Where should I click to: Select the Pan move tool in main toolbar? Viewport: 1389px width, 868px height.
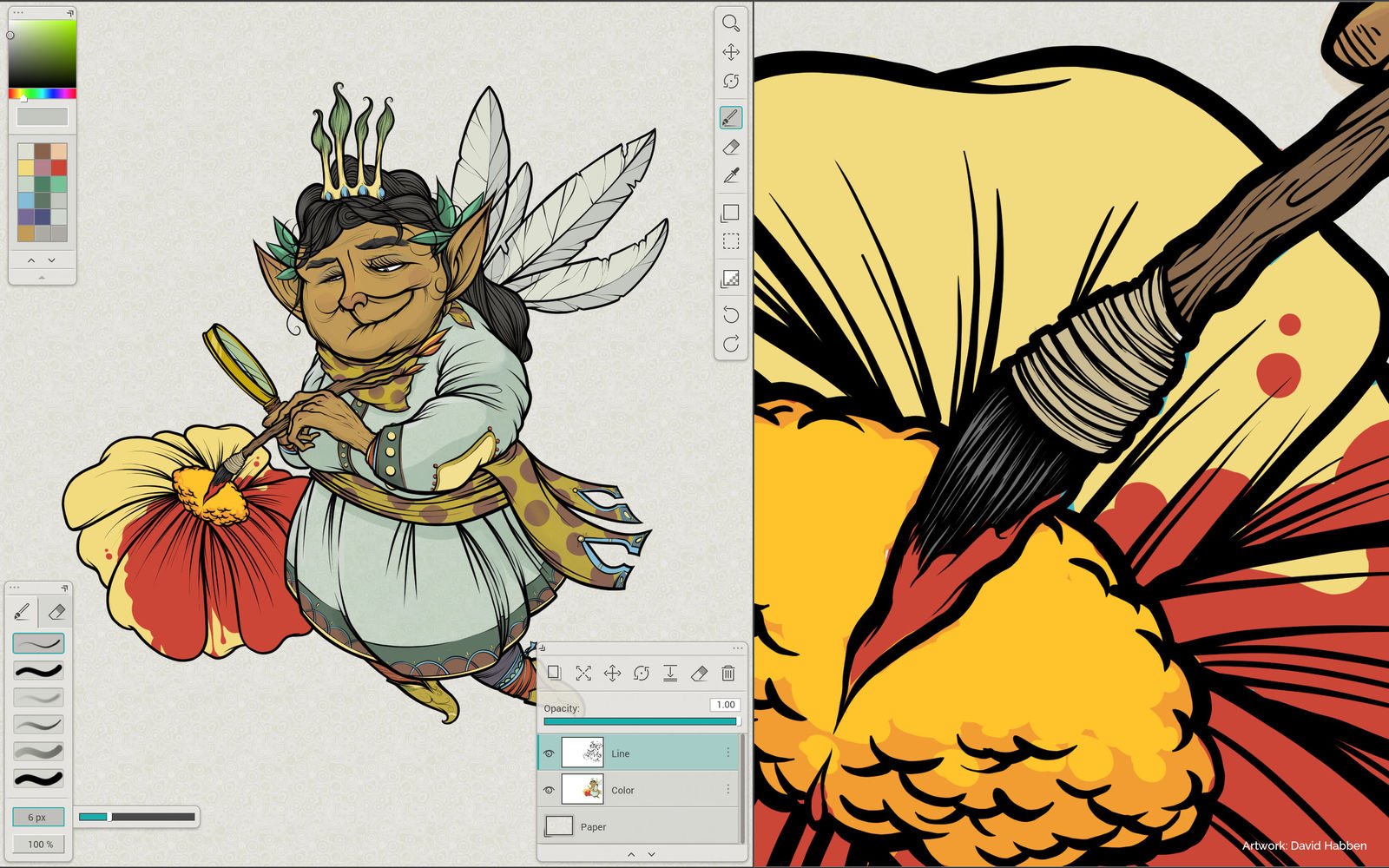731,52
